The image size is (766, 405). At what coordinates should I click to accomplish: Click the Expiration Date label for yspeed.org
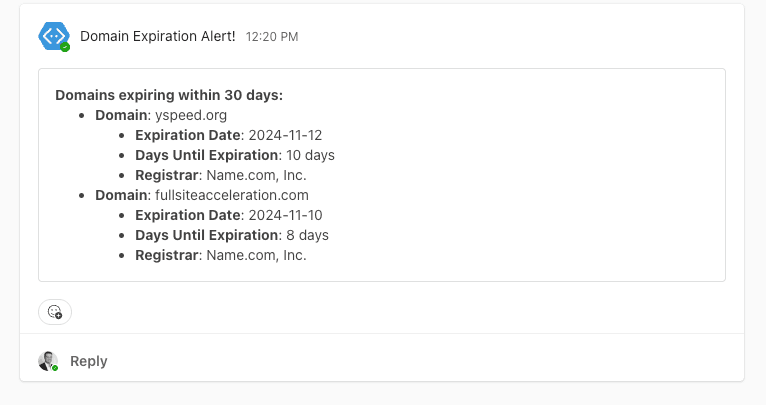pyautogui.click(x=188, y=135)
